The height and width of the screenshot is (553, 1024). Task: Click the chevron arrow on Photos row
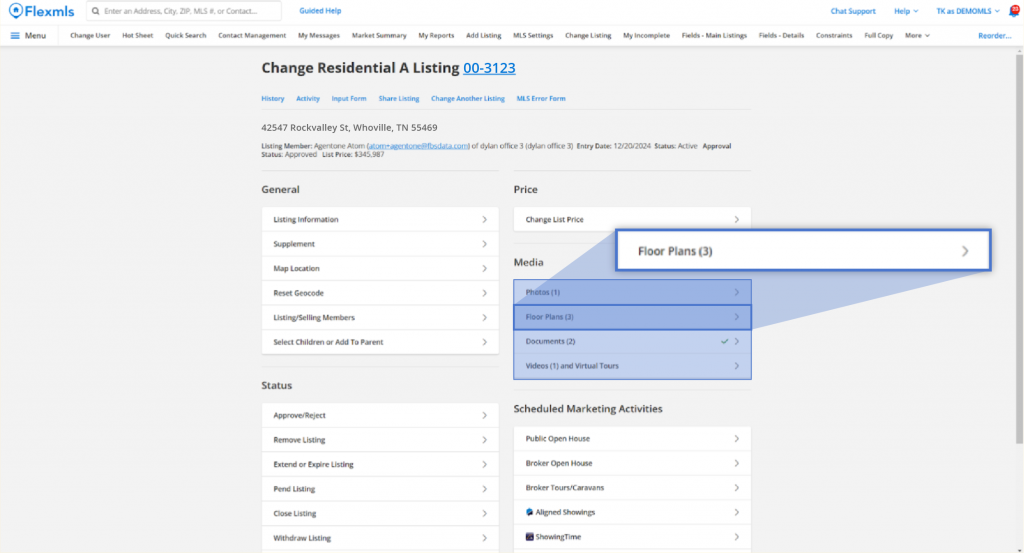736,292
